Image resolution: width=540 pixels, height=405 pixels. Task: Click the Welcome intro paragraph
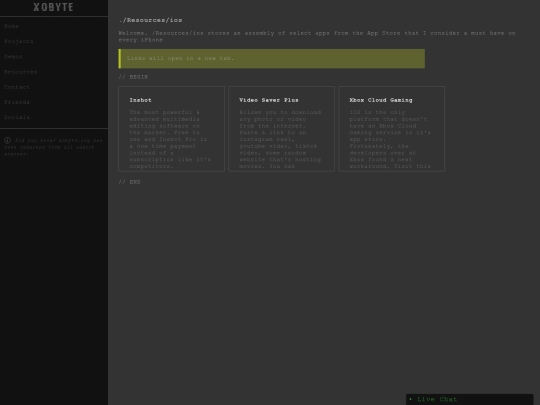click(x=317, y=37)
